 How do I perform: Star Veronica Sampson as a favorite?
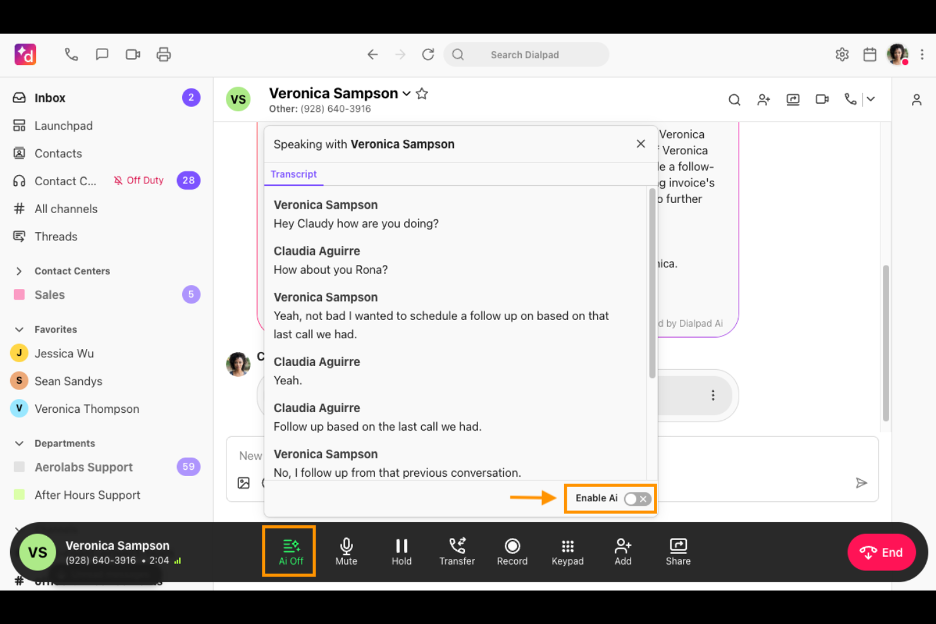point(421,92)
